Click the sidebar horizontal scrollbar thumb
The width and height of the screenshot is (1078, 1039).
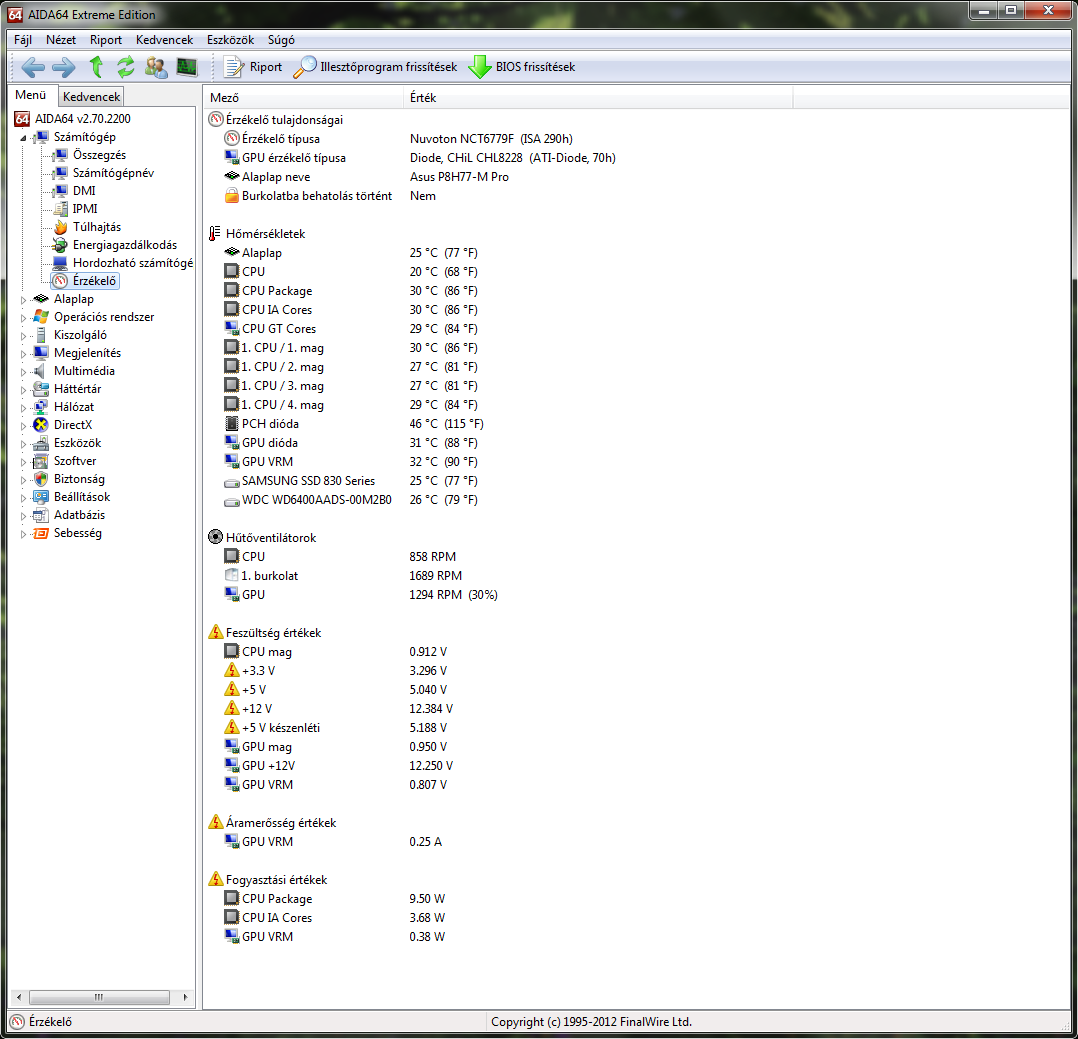click(x=100, y=997)
